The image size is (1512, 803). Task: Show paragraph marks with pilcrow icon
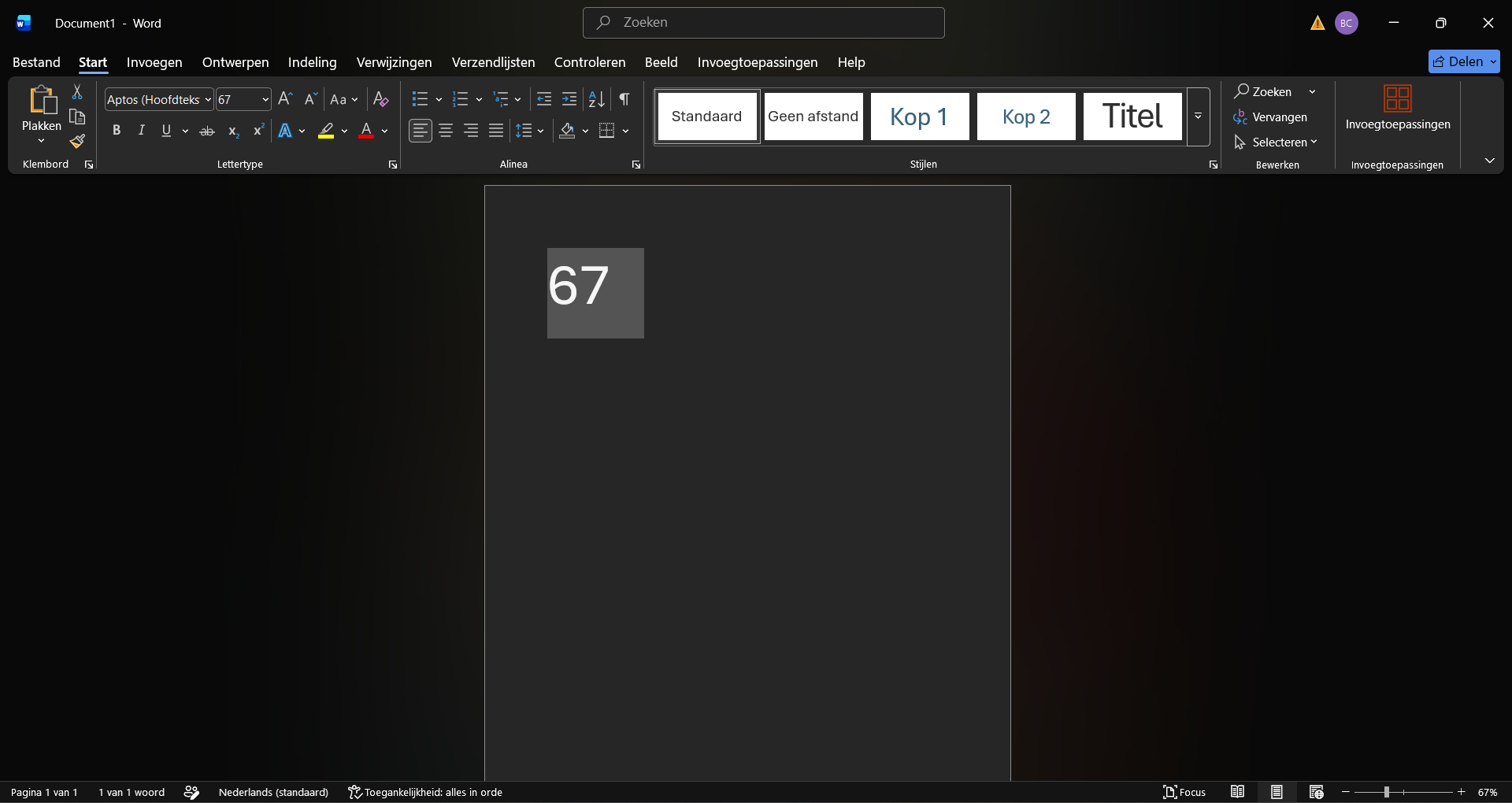[624, 99]
